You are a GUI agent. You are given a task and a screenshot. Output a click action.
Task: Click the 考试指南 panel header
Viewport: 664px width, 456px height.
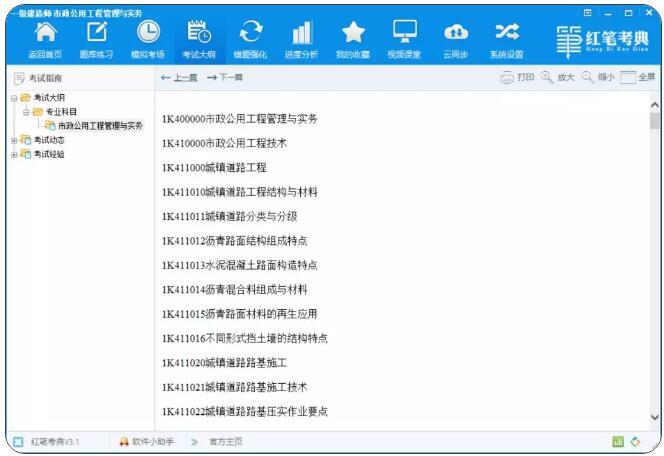click(38, 78)
